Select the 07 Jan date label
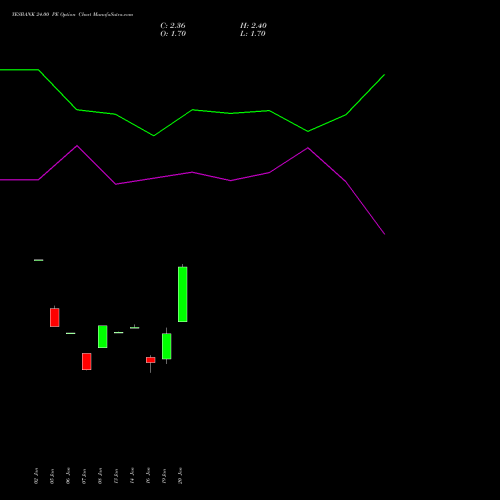Viewport: 500px width, 500px height. [84, 476]
